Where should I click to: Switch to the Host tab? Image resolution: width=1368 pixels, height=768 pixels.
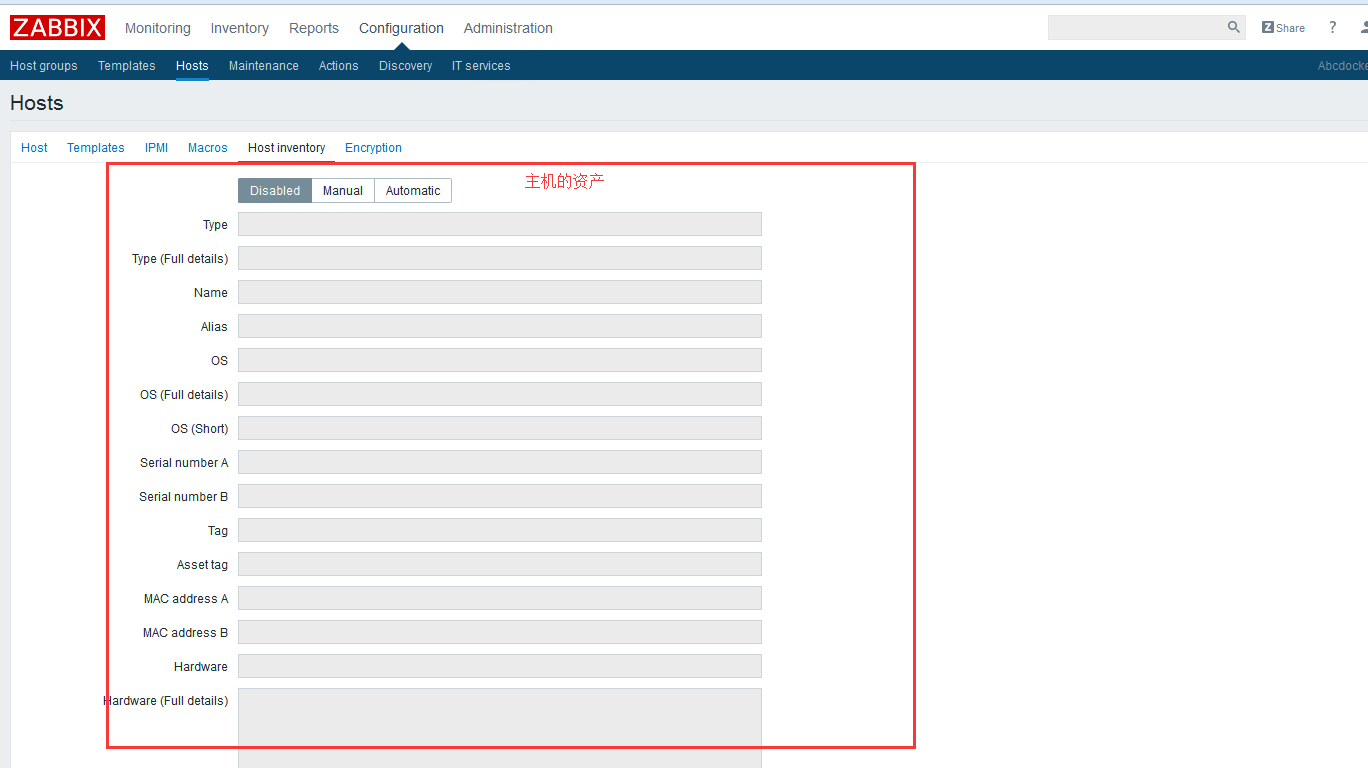(34, 148)
